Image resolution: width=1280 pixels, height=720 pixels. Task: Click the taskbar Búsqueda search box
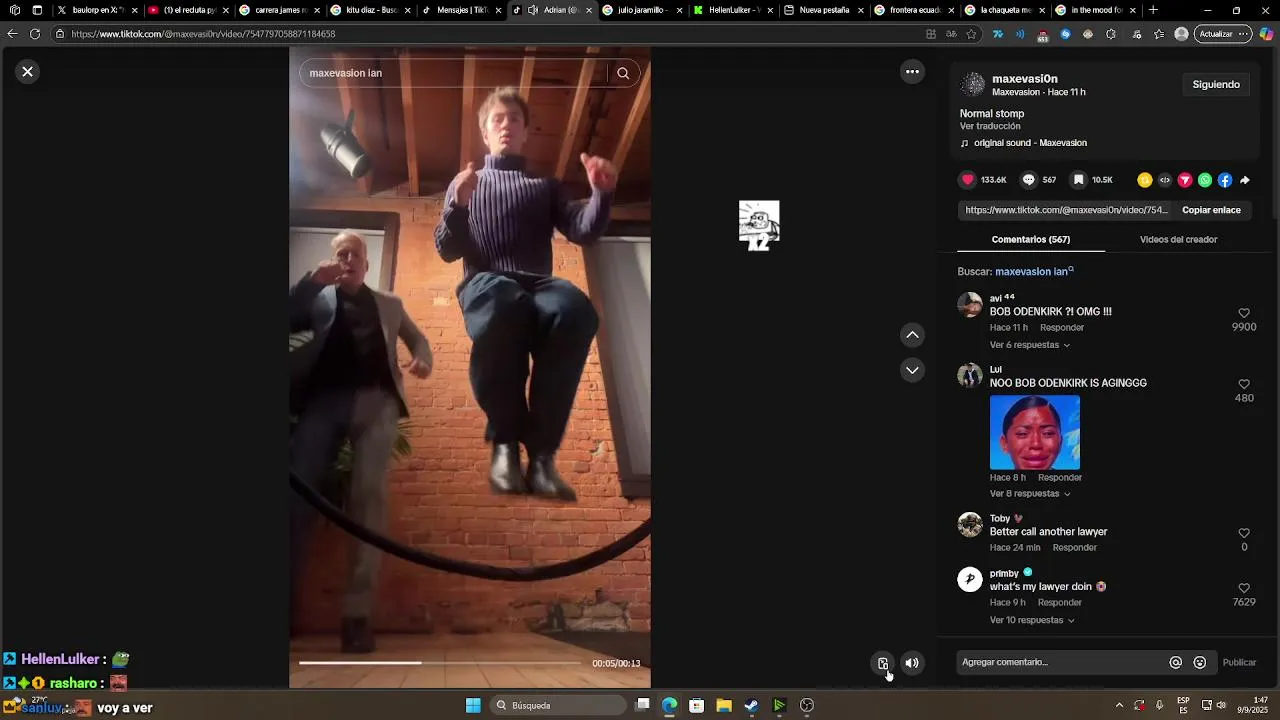point(560,705)
